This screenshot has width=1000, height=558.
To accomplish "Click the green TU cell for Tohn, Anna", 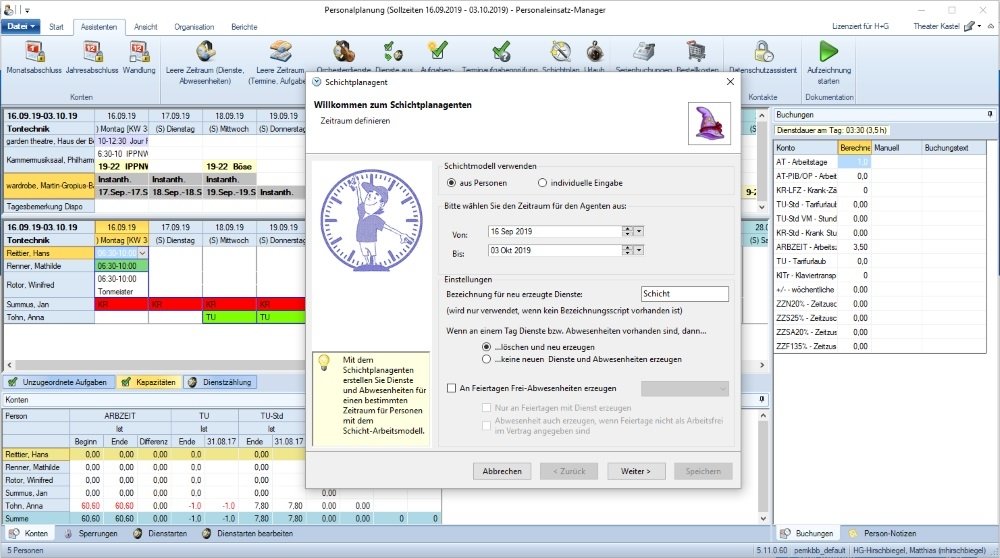I will point(229,317).
